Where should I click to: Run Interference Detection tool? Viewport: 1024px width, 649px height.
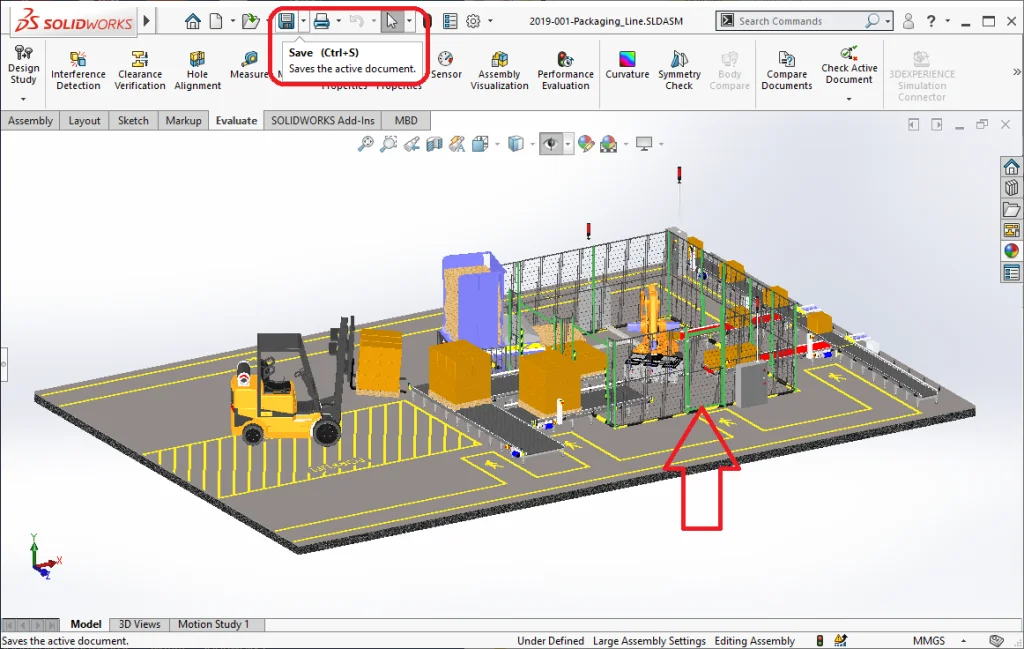[x=78, y=71]
